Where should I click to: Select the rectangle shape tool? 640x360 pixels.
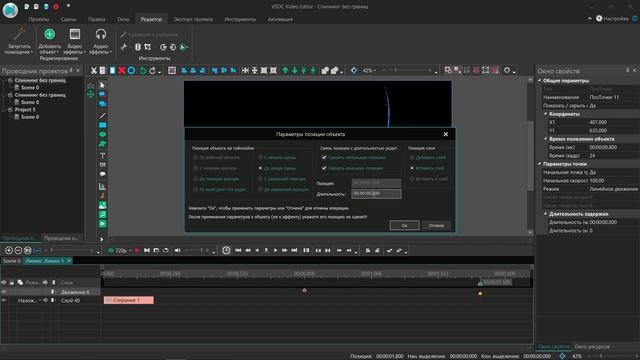(102, 125)
